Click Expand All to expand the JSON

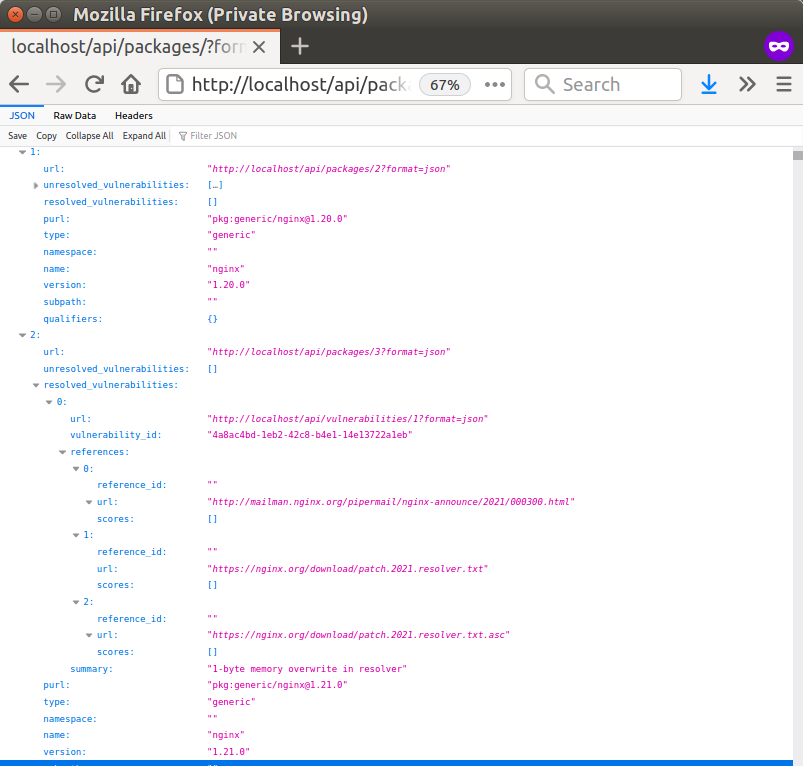coord(144,135)
